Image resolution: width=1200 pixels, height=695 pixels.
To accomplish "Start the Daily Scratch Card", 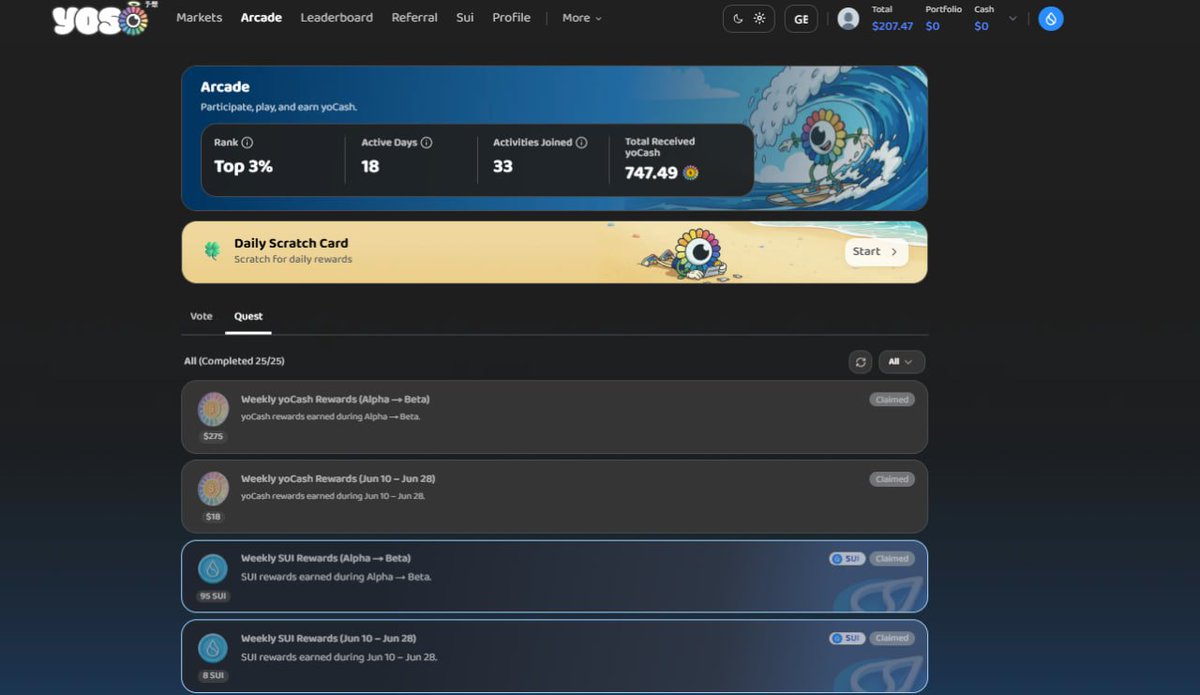I will (x=876, y=252).
